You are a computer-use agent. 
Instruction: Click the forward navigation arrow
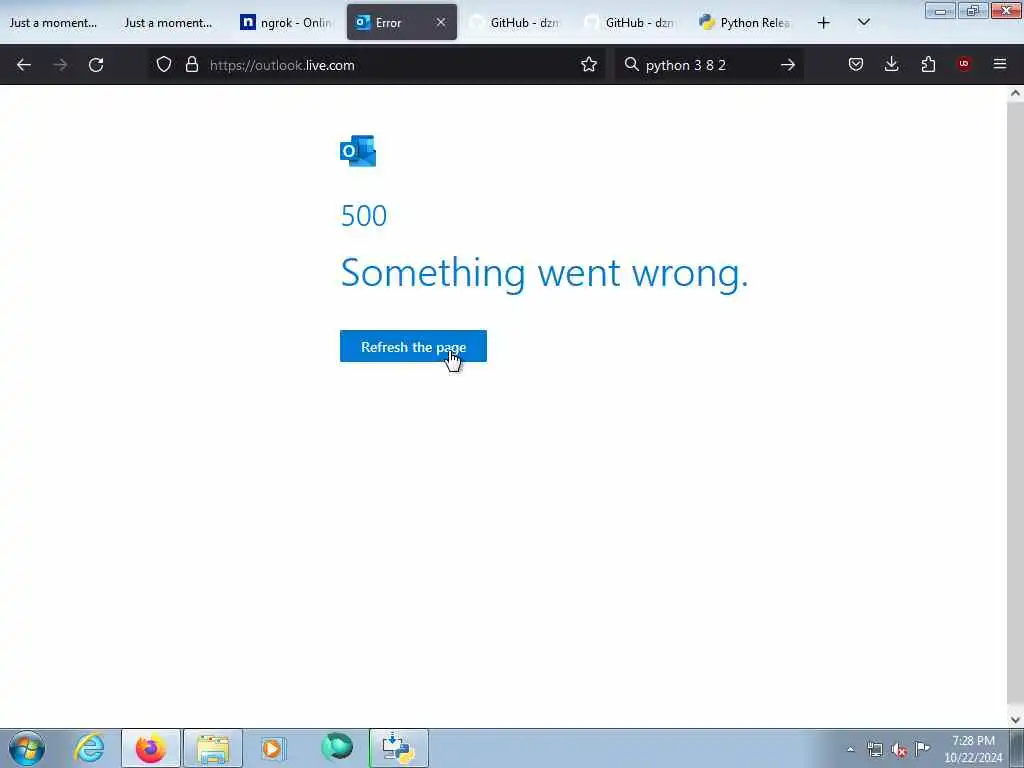tap(60, 65)
